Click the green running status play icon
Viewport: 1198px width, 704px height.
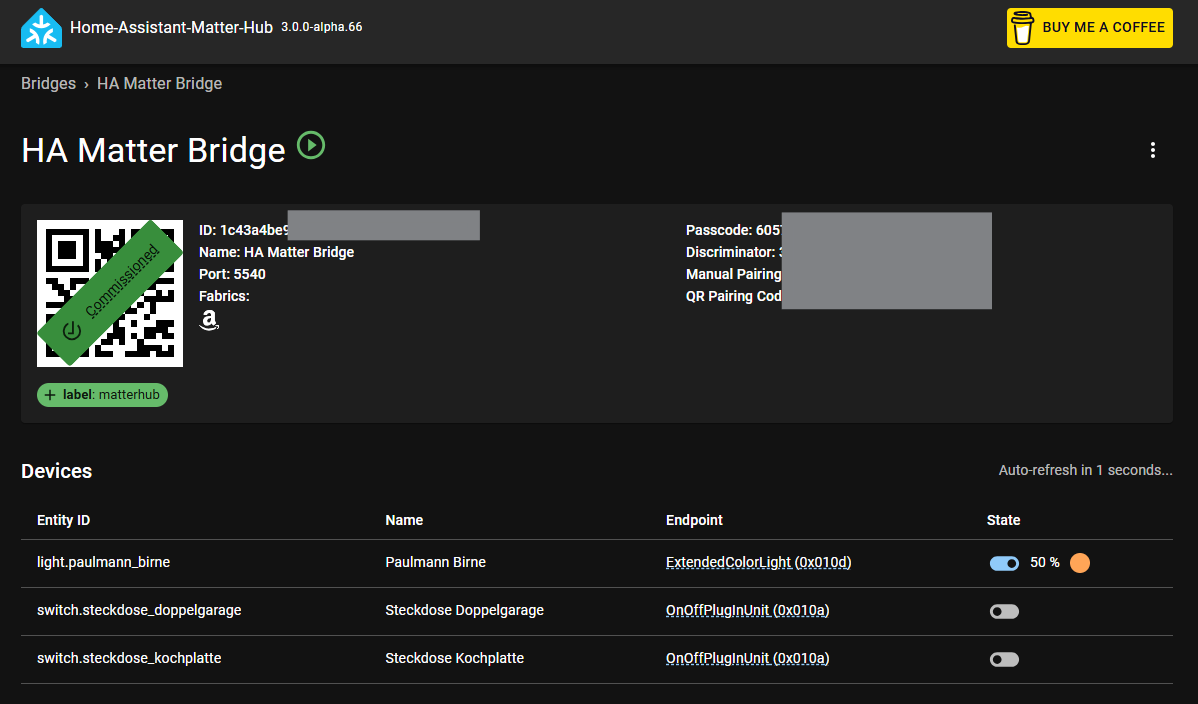coord(311,145)
